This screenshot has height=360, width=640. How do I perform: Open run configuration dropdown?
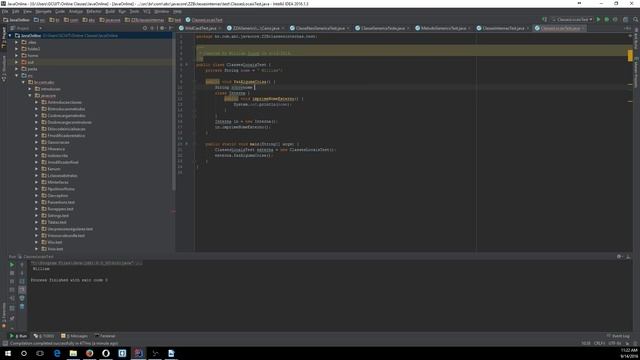pyautogui.click(x=571, y=20)
